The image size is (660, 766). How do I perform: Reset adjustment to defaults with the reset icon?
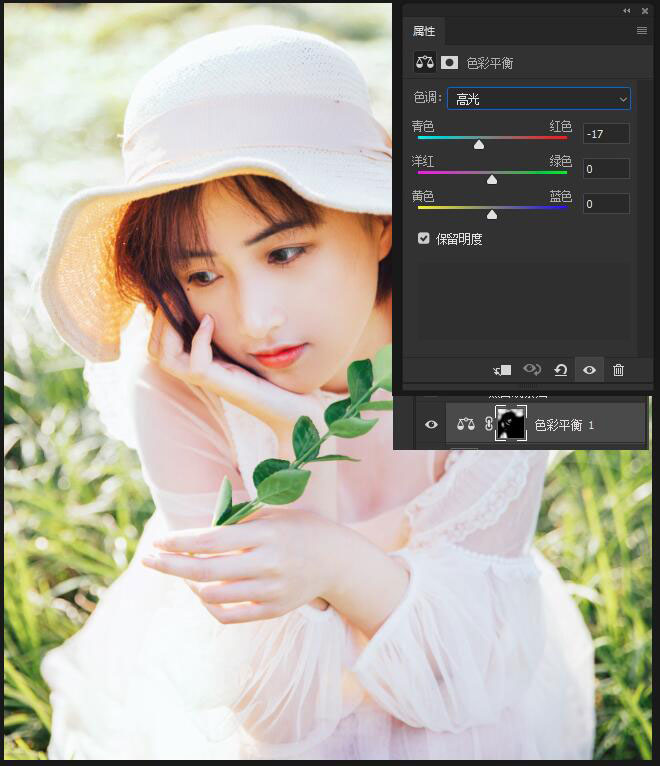560,370
